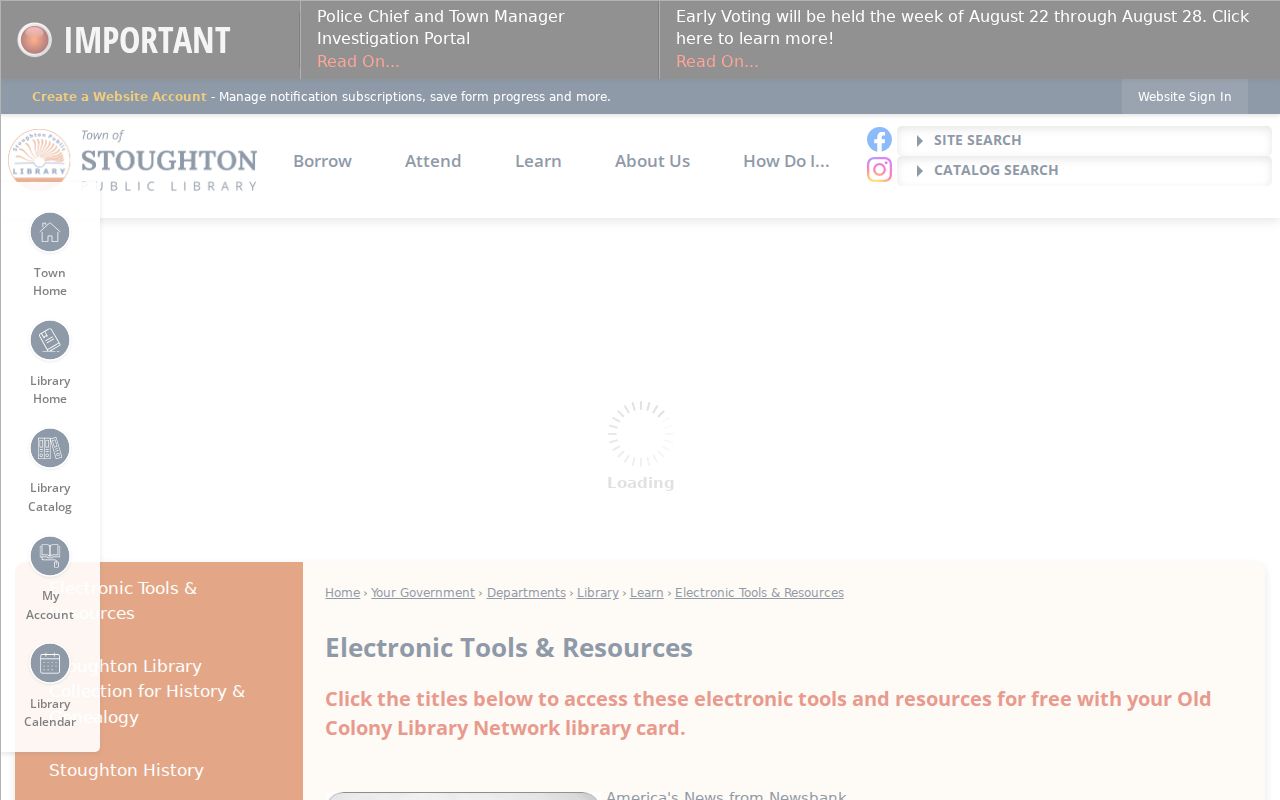Click the Early Voting alert headline
The image size is (1280, 800).
pyautogui.click(x=962, y=27)
